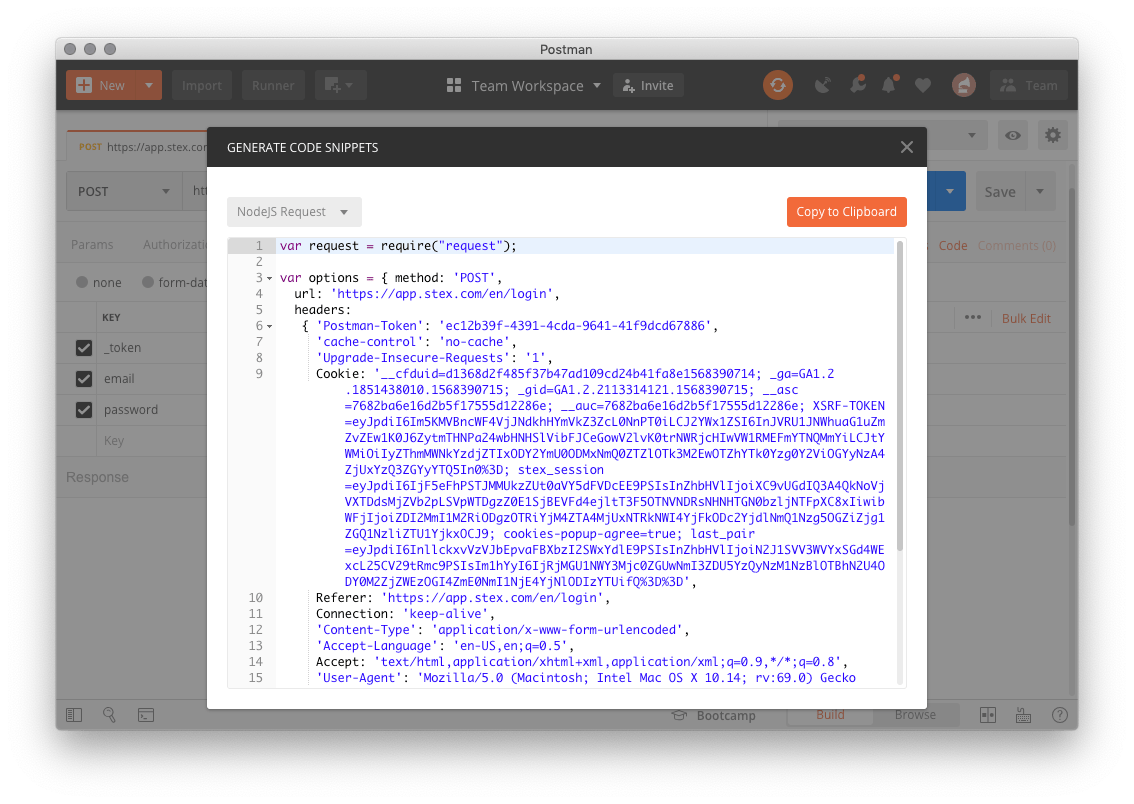Switch to the two-pane layout icon
This screenshot has width=1134, height=804.
point(988,715)
